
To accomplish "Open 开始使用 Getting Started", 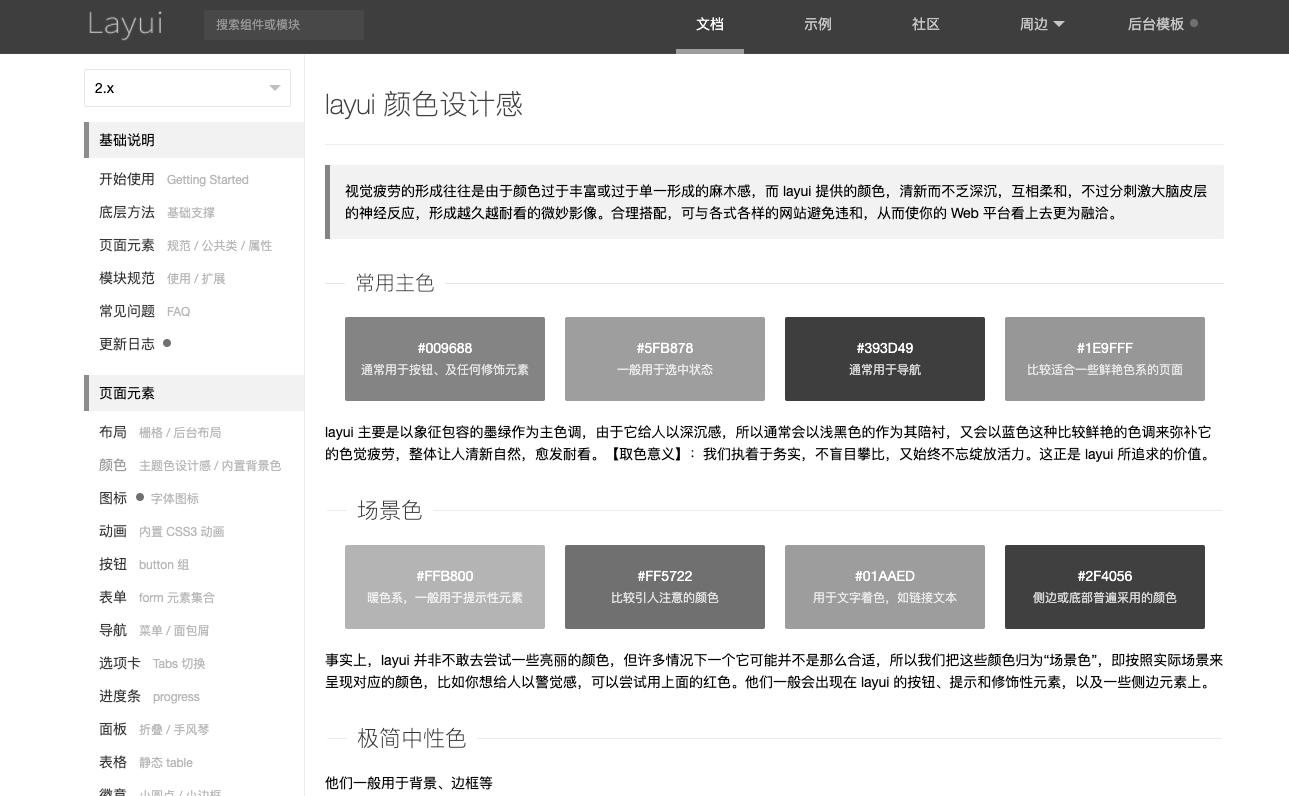I will (174, 179).
